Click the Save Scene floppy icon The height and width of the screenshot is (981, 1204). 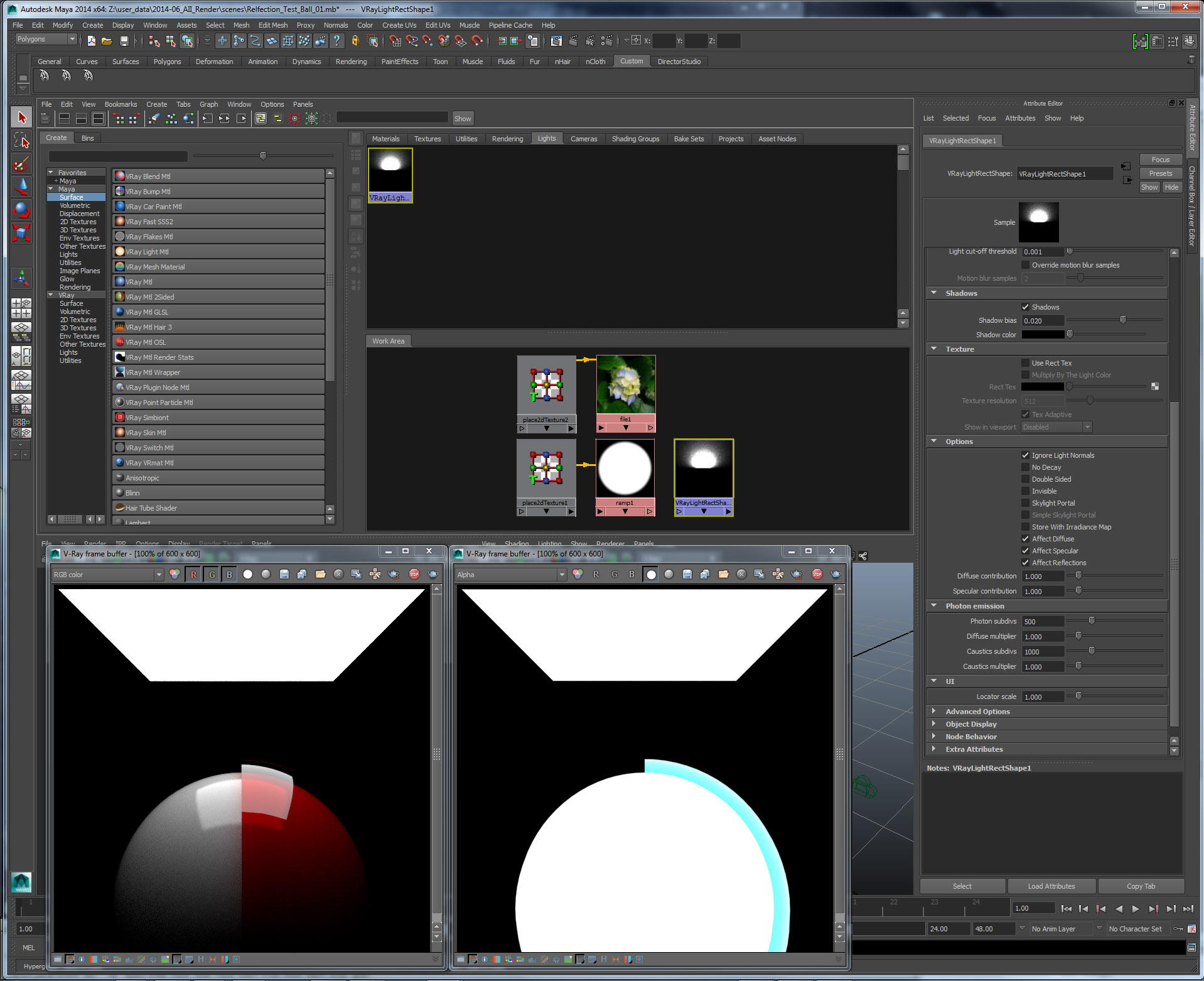click(x=124, y=41)
